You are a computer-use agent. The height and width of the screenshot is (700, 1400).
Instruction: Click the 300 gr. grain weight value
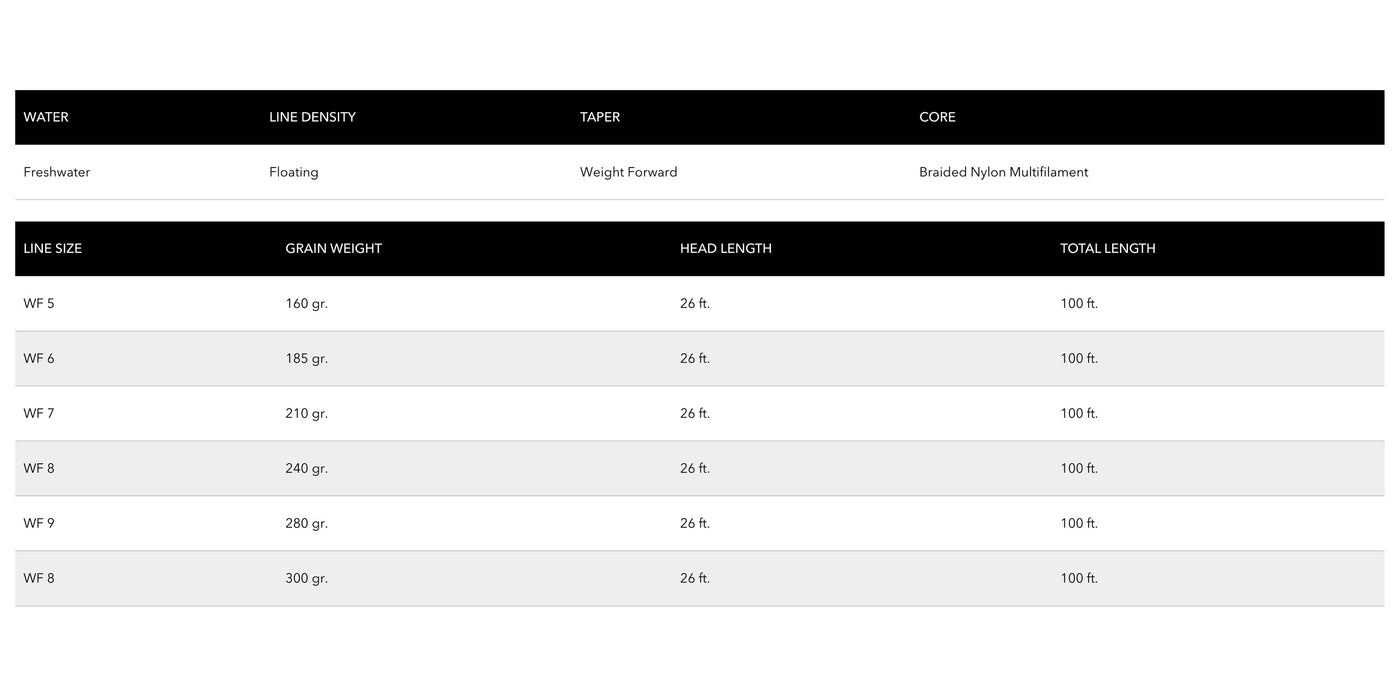pos(306,578)
